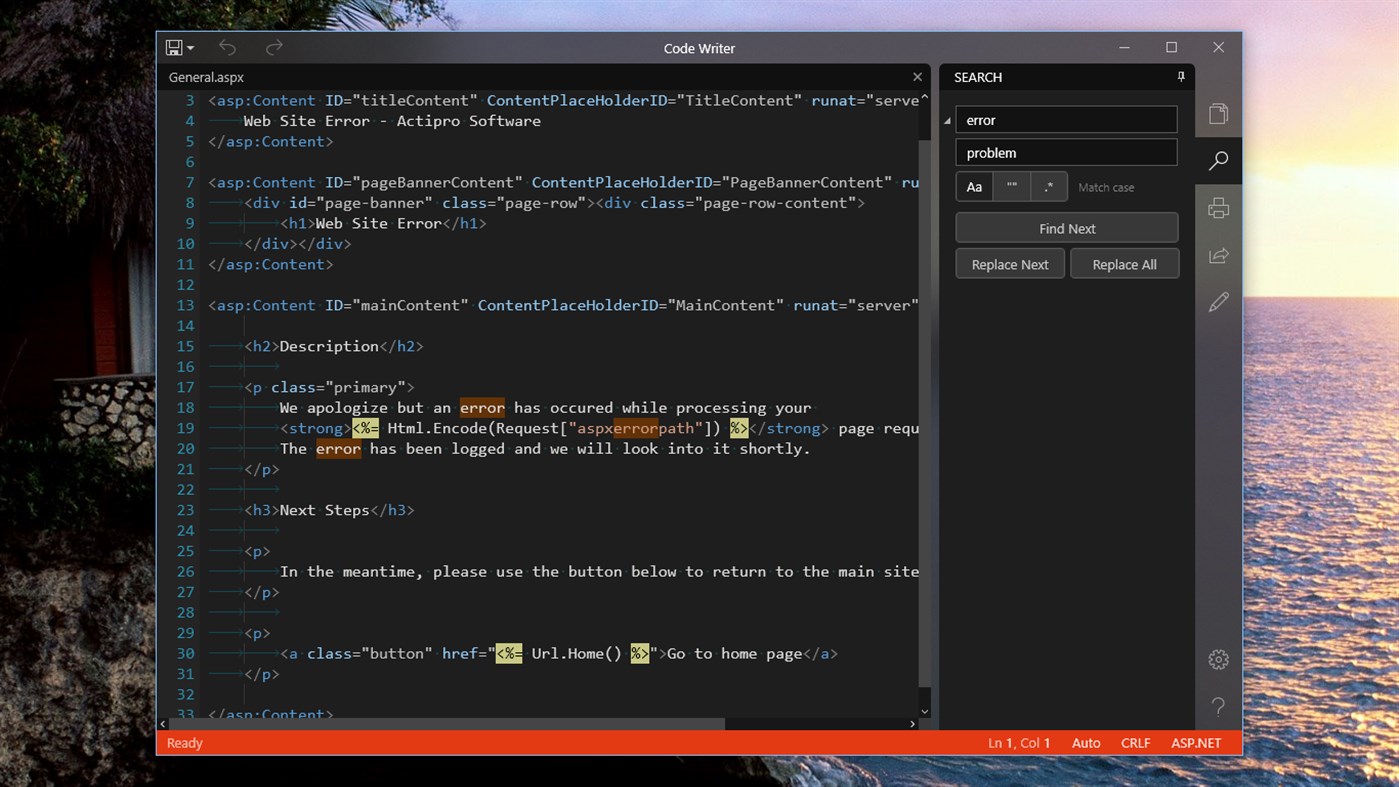Screen dimensions: 1399x787
Task: Open the Save dropdown arrow
Action: pyautogui.click(x=190, y=48)
